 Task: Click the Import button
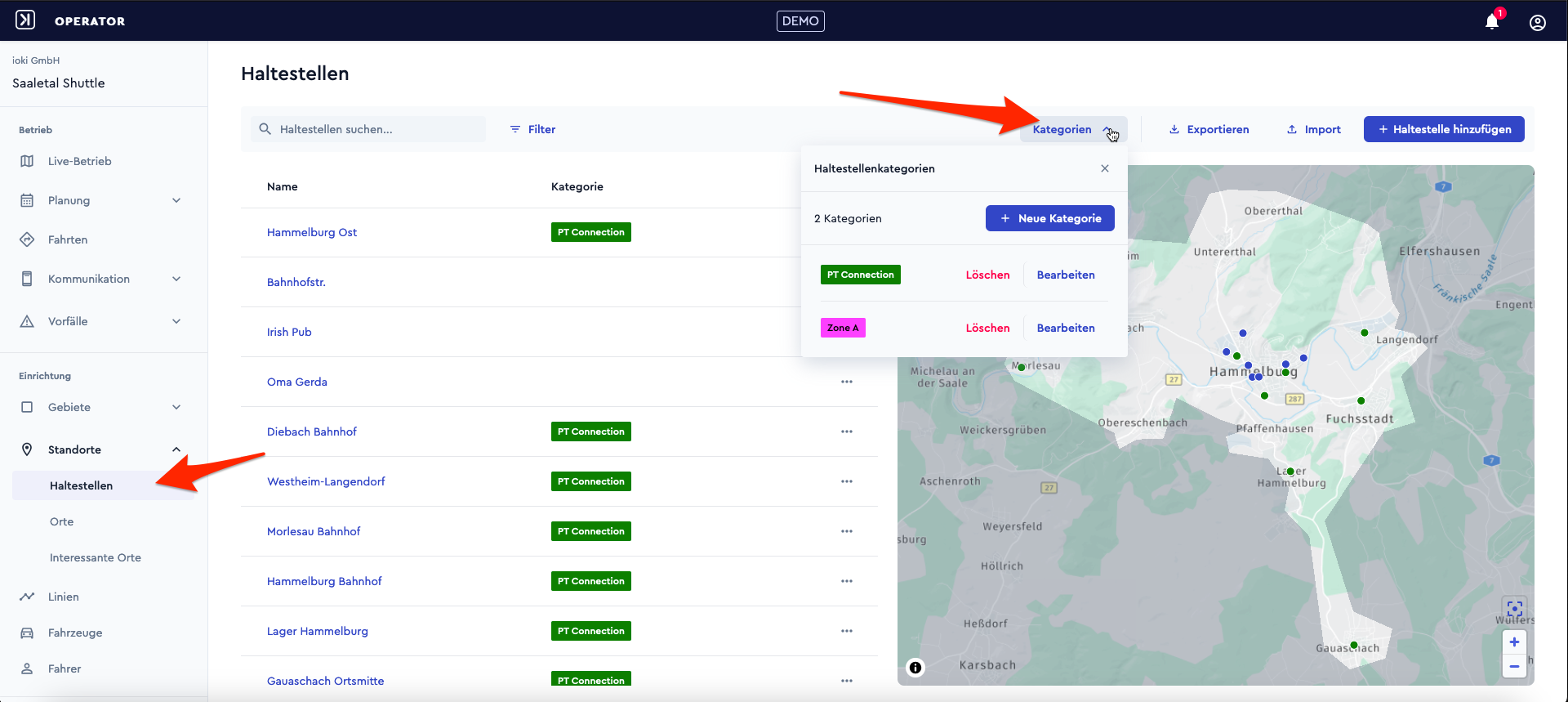click(1313, 129)
